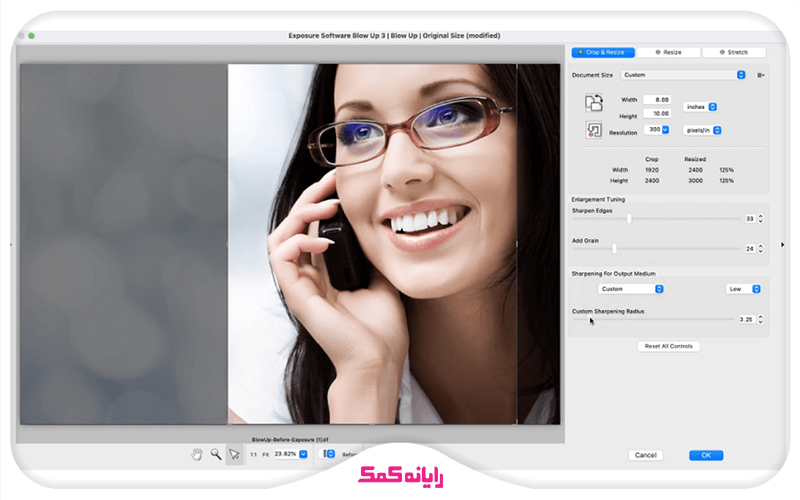Click the Height 10.00 input field
This screenshot has height=500, width=800.
point(657,113)
